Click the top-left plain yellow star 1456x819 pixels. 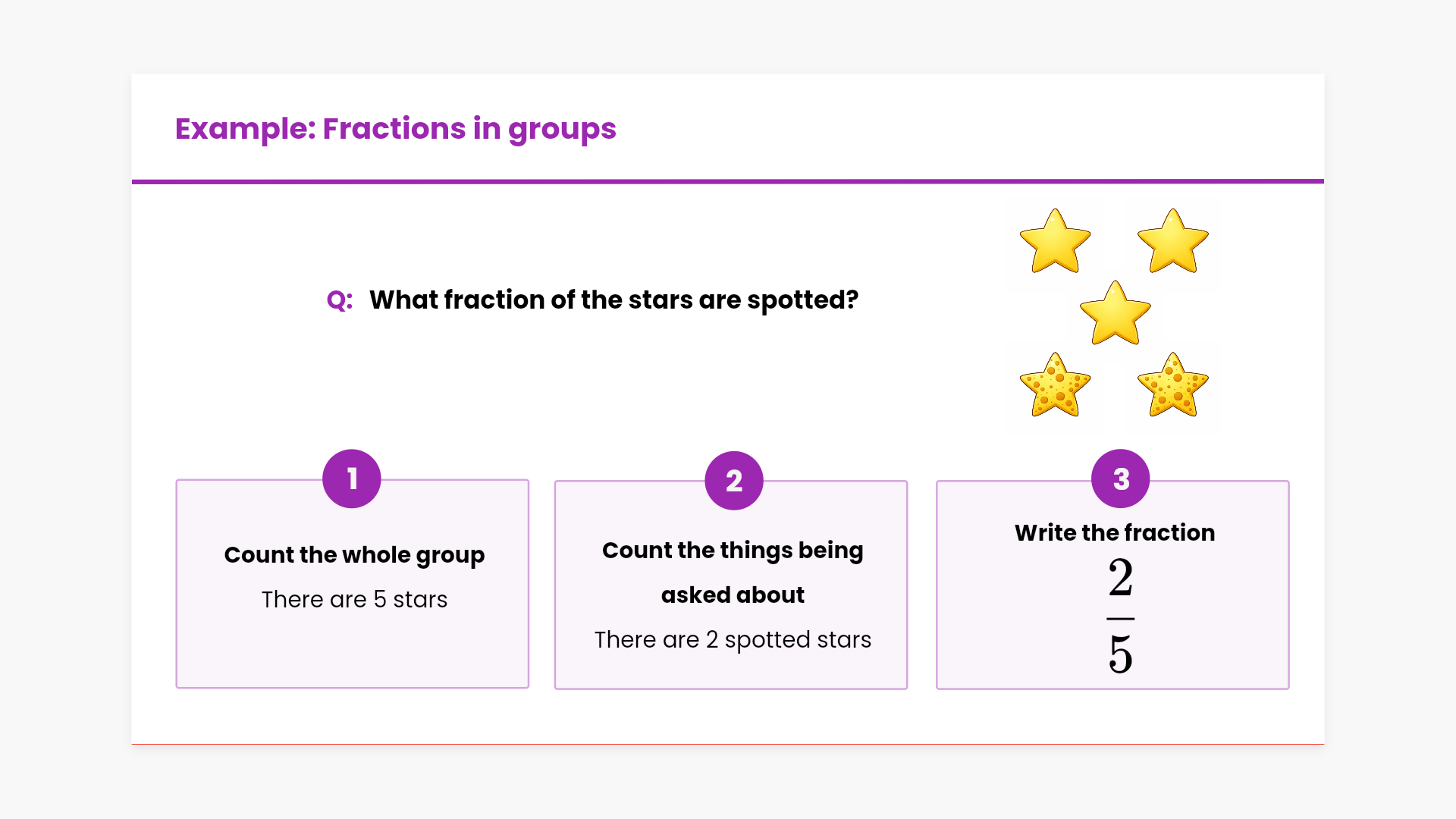(1055, 243)
